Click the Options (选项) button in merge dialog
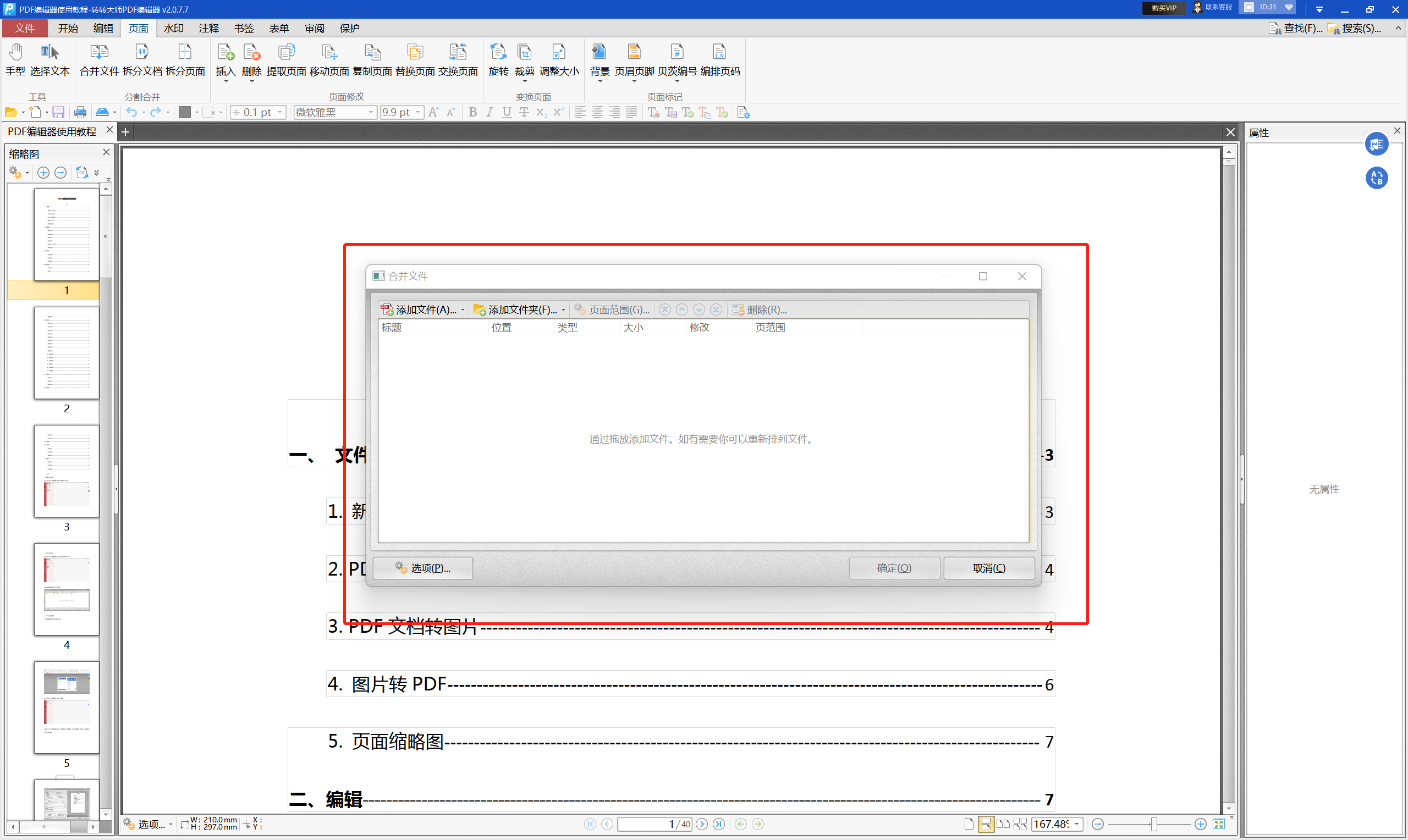Screen dimensions: 1408x840 (424, 568)
